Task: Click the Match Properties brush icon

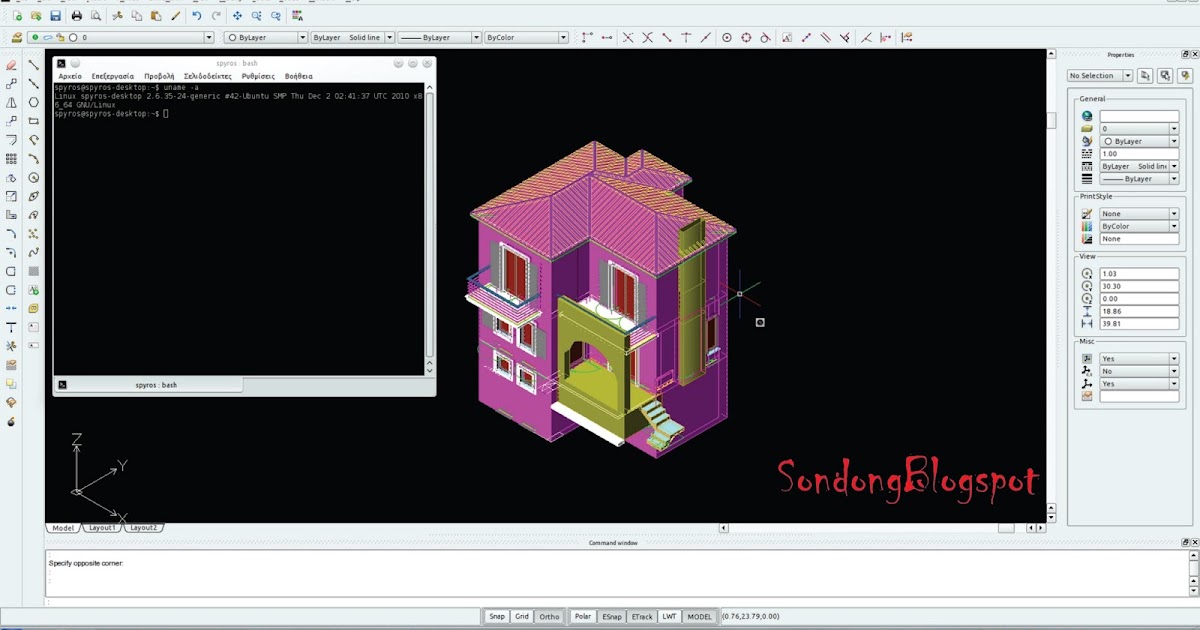Action: 175,16
